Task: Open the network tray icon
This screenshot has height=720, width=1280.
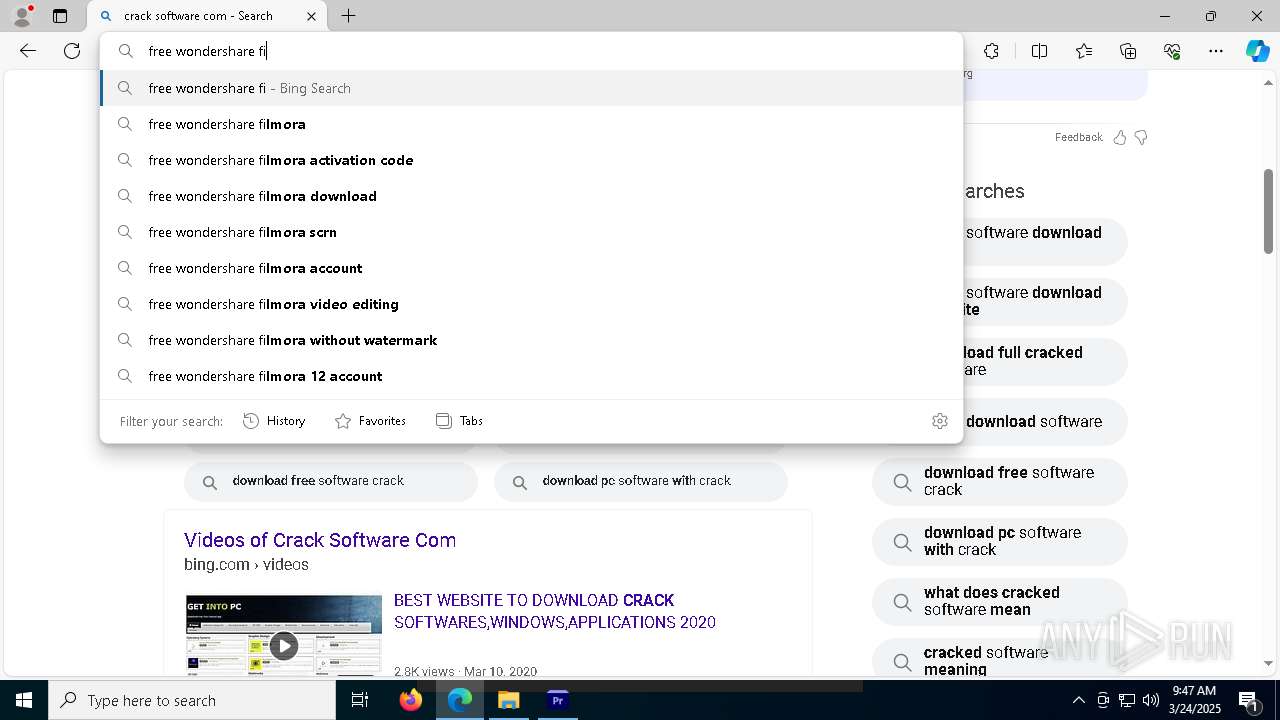Action: (x=1127, y=700)
